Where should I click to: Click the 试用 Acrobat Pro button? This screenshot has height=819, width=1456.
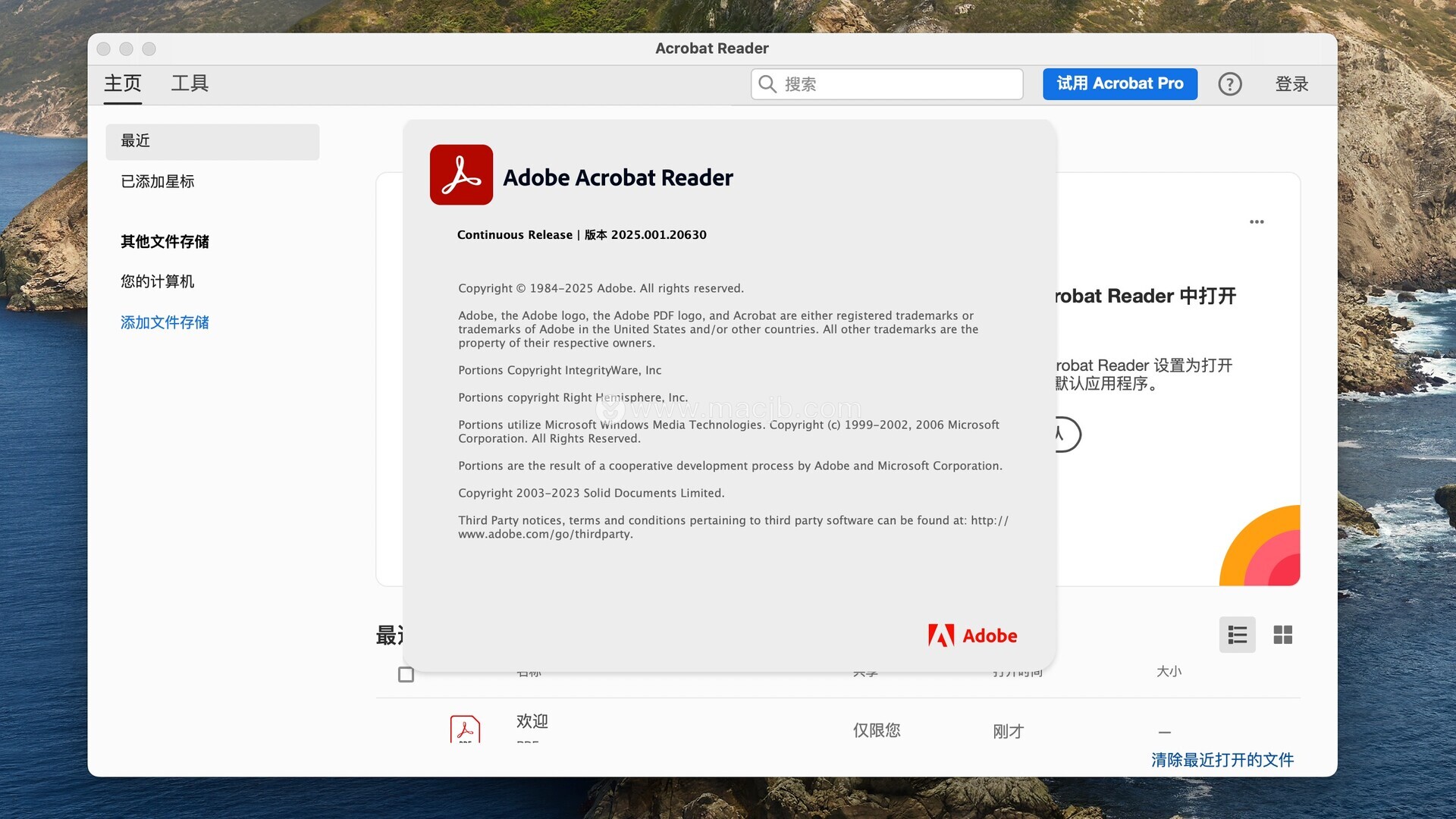tap(1119, 83)
